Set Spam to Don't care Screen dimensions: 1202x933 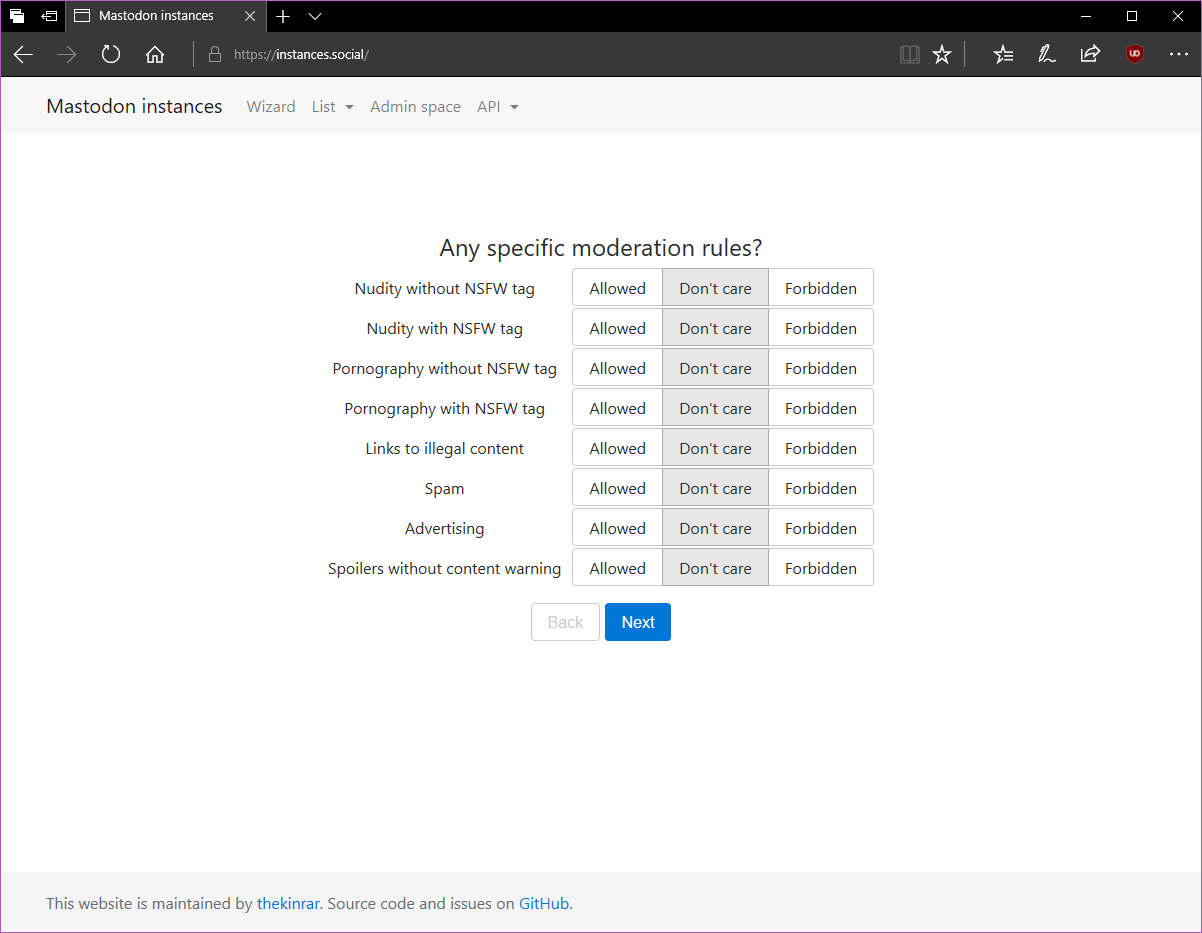(x=715, y=488)
